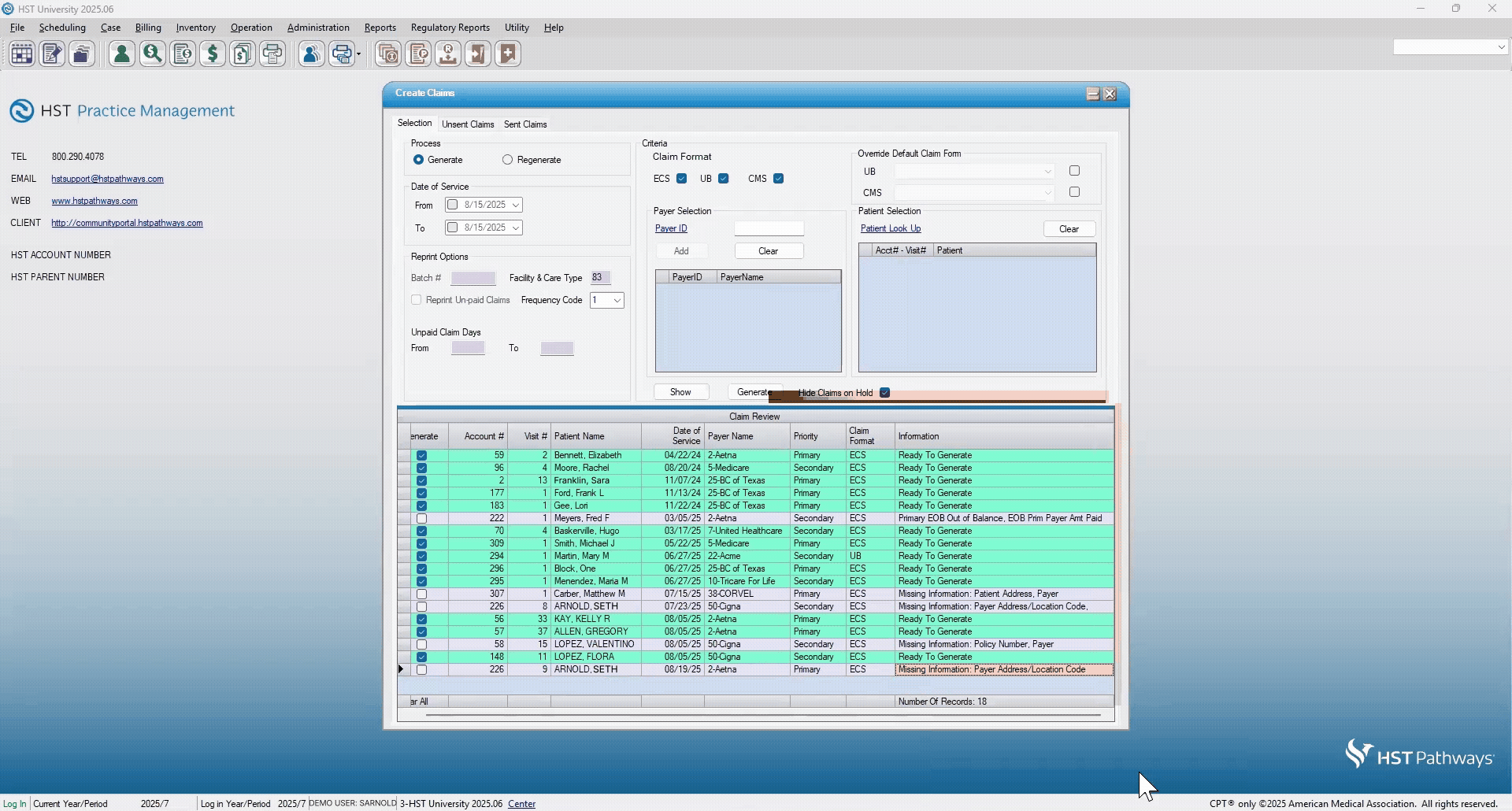
Task: Click Clear button under Payer Selection
Action: pos(769,251)
